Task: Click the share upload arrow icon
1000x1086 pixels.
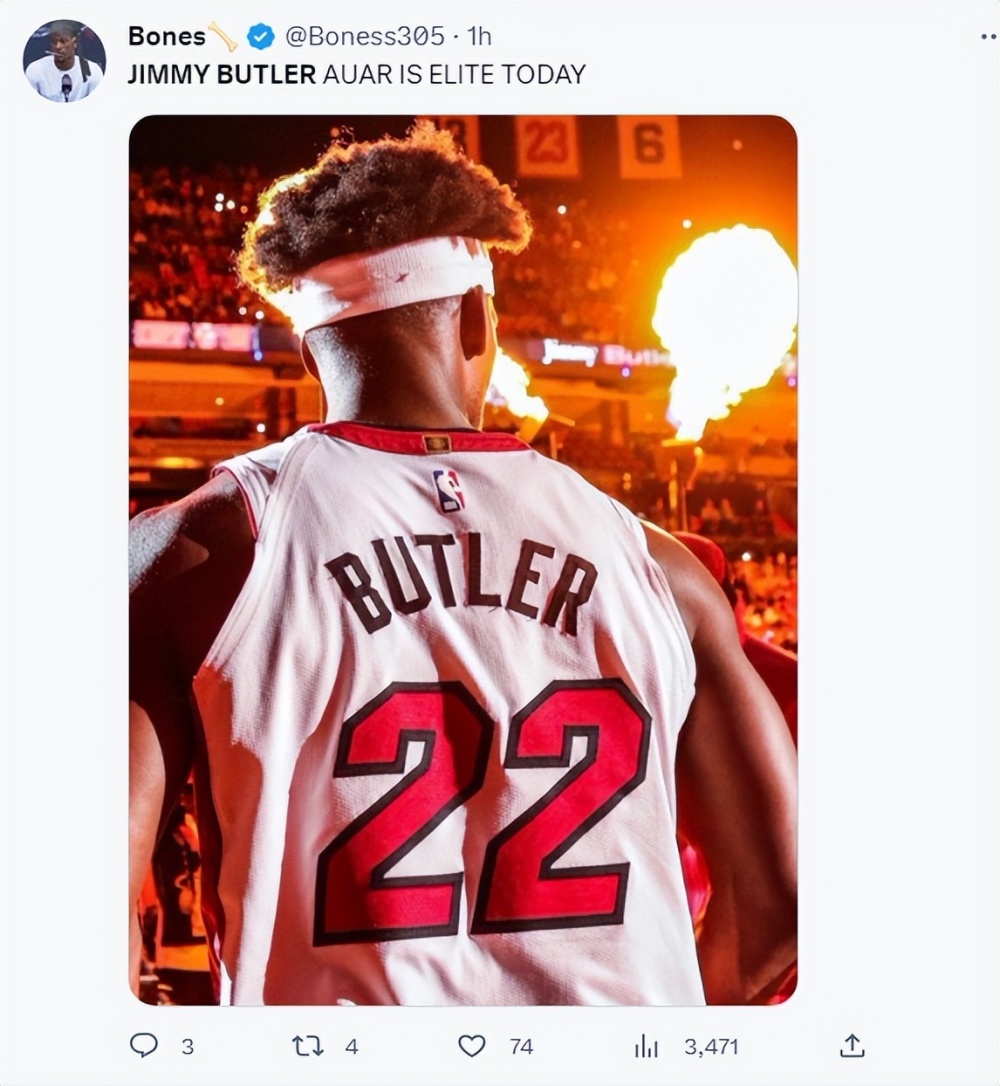Action: coord(852,1045)
